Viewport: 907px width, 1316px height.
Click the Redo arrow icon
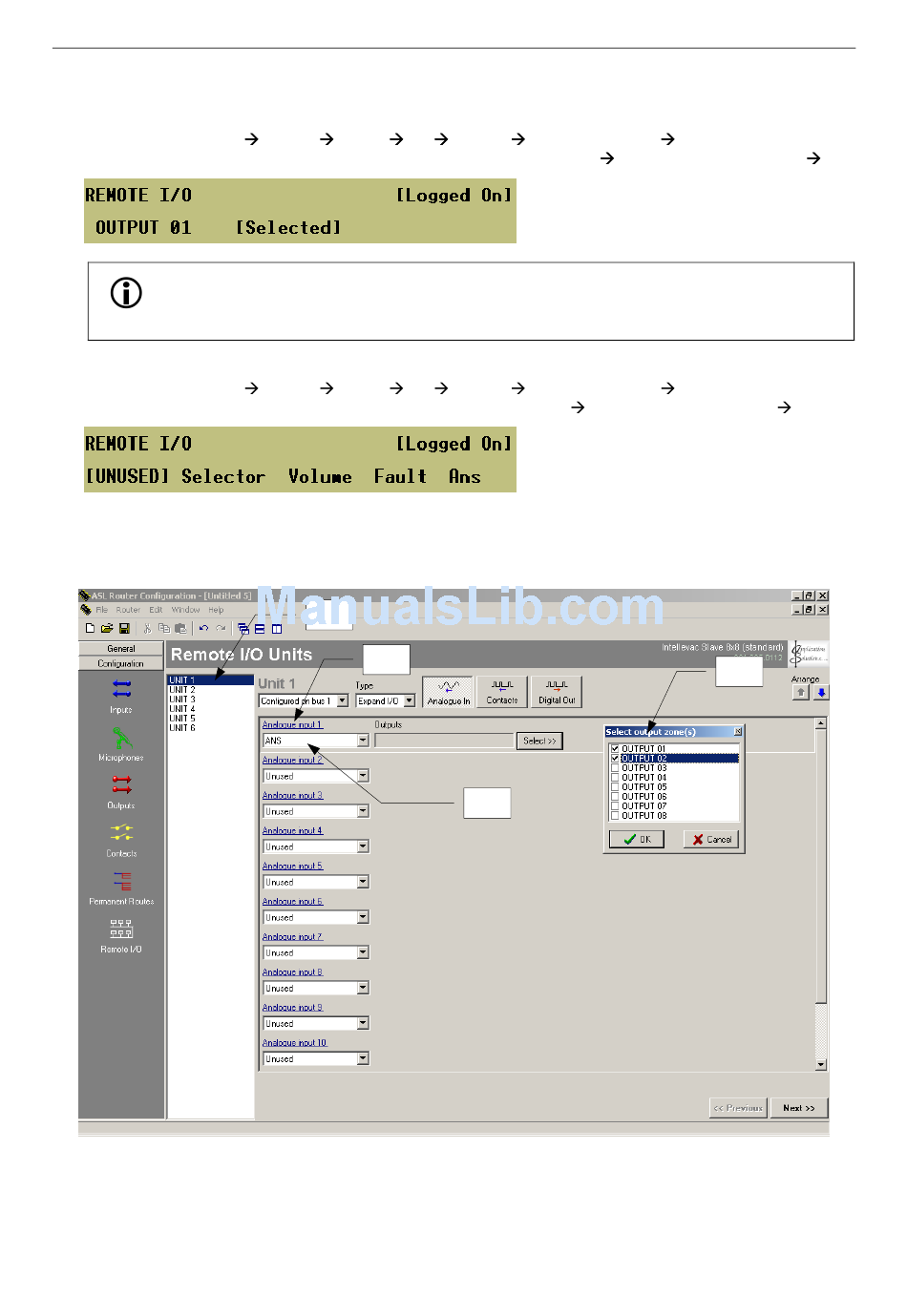tap(221, 629)
